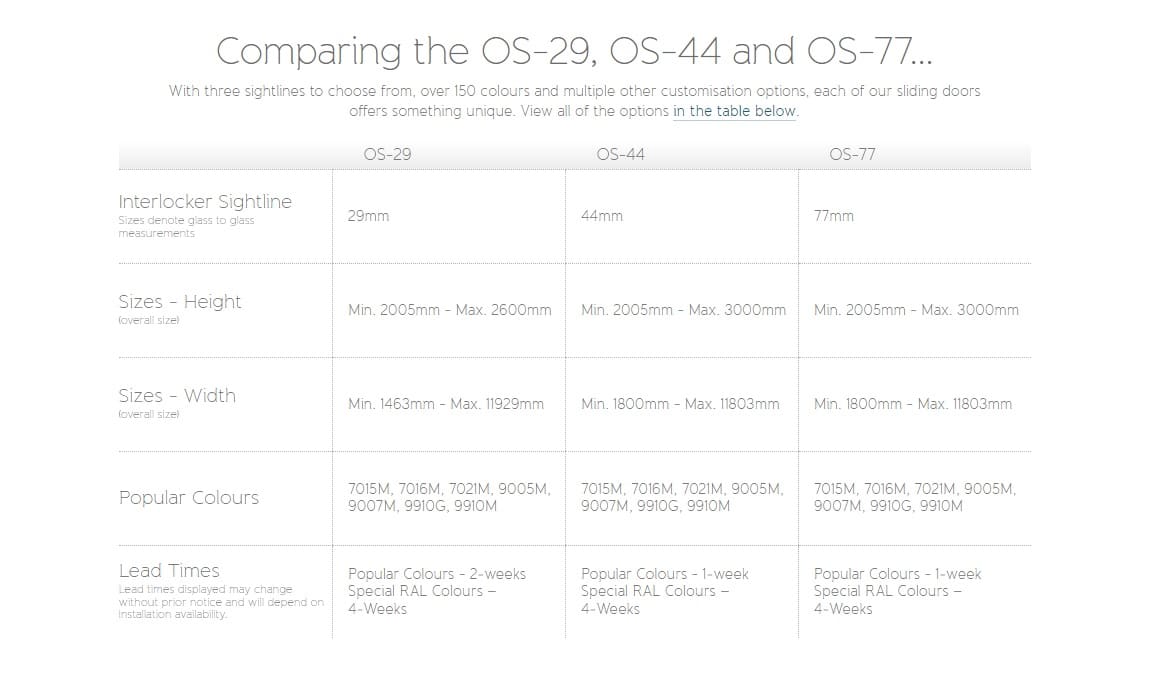
Task: Click the OS-77 column header
Action: (x=852, y=154)
